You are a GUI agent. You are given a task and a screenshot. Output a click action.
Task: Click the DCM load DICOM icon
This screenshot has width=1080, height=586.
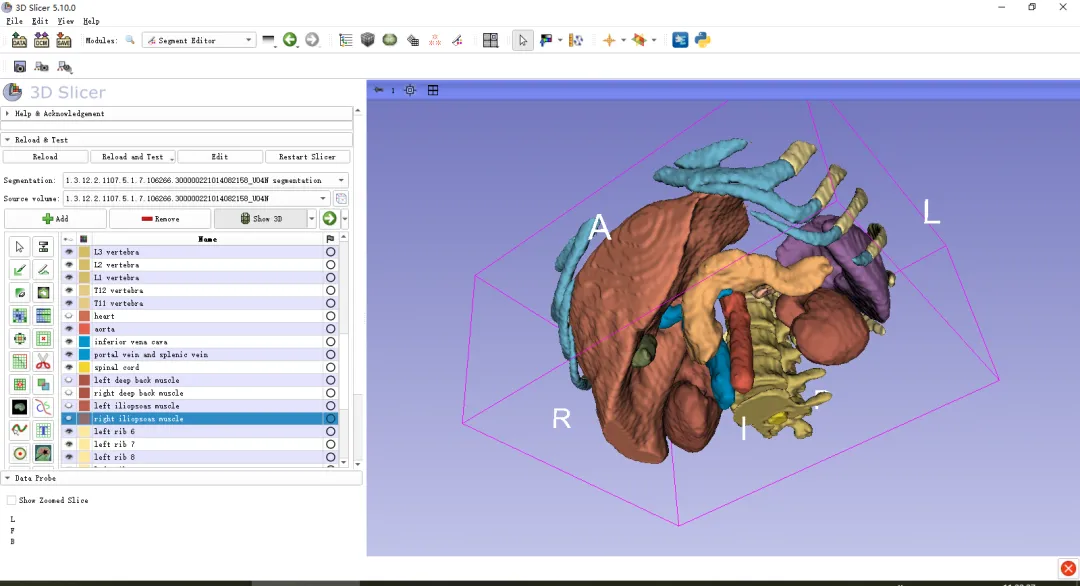(41, 40)
